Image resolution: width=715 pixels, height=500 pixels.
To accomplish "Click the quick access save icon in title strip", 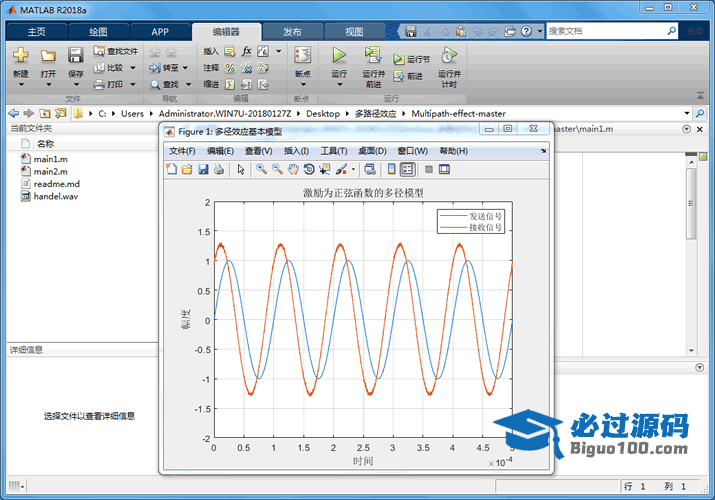I will 411,31.
